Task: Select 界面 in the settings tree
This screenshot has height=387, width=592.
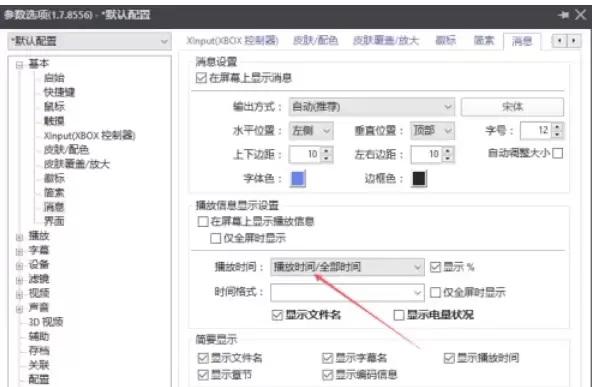Action: click(54, 221)
